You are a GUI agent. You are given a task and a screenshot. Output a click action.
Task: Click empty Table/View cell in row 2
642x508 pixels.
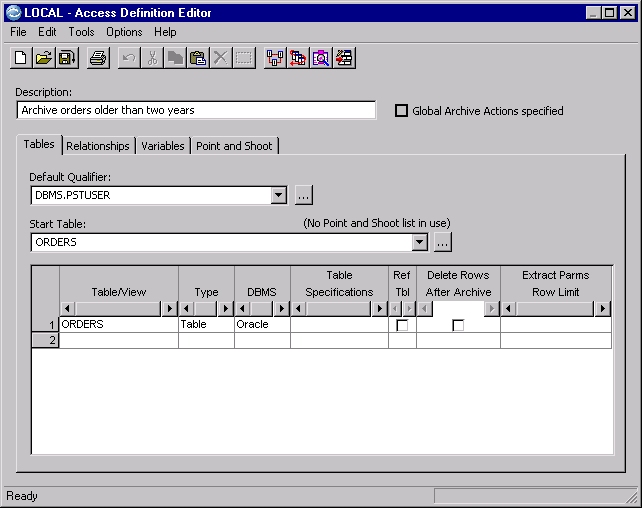point(119,340)
